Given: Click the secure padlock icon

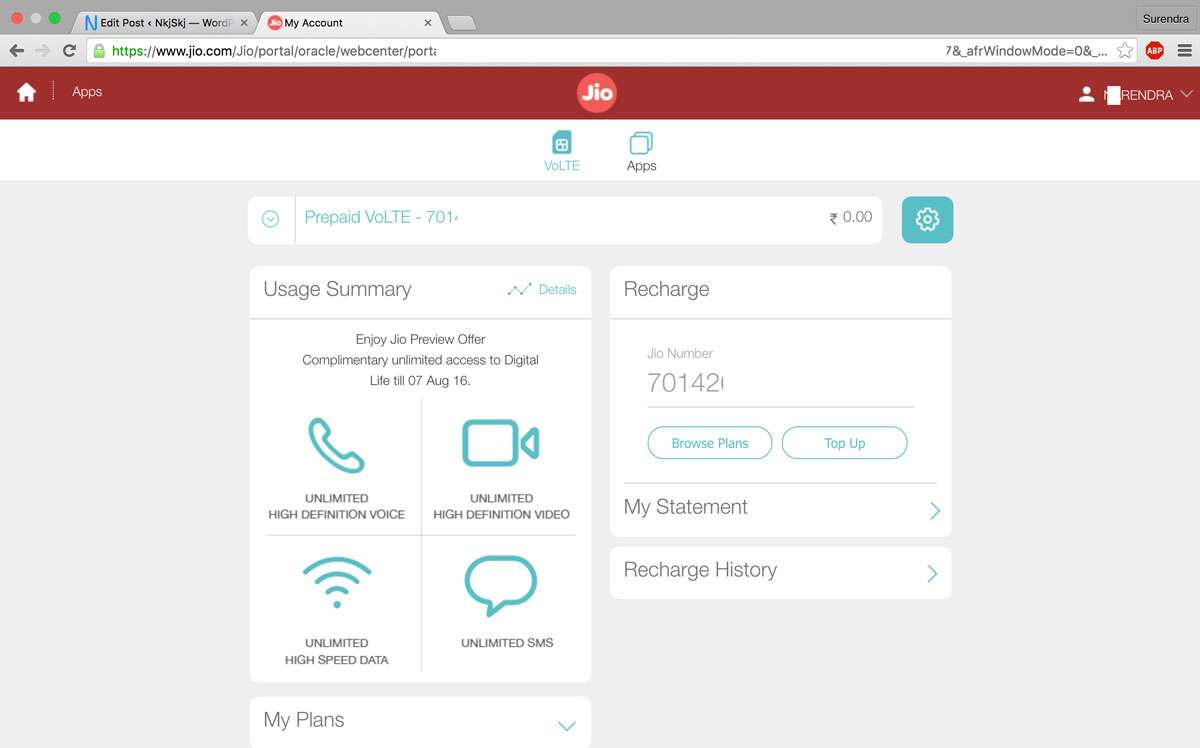Looking at the screenshot, I should (99, 50).
